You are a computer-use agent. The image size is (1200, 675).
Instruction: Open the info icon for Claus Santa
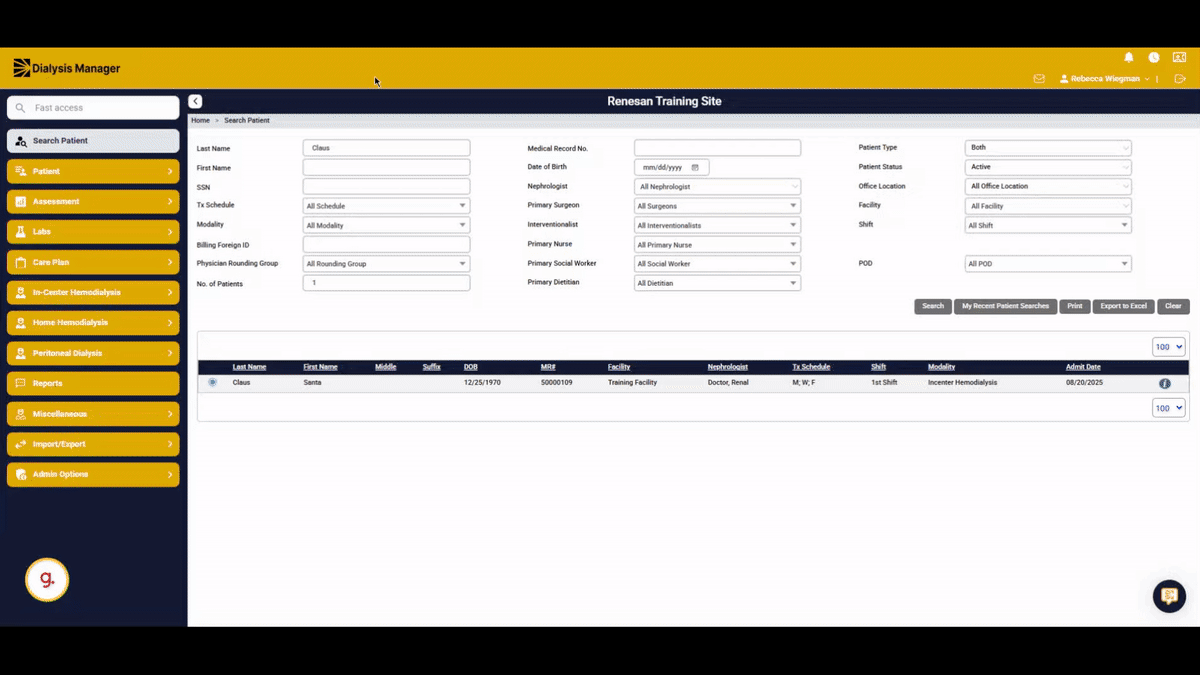click(1165, 383)
